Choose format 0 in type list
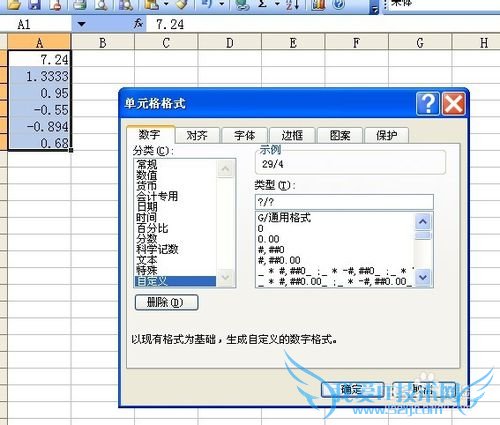The height and width of the screenshot is (425, 500). tap(335, 229)
